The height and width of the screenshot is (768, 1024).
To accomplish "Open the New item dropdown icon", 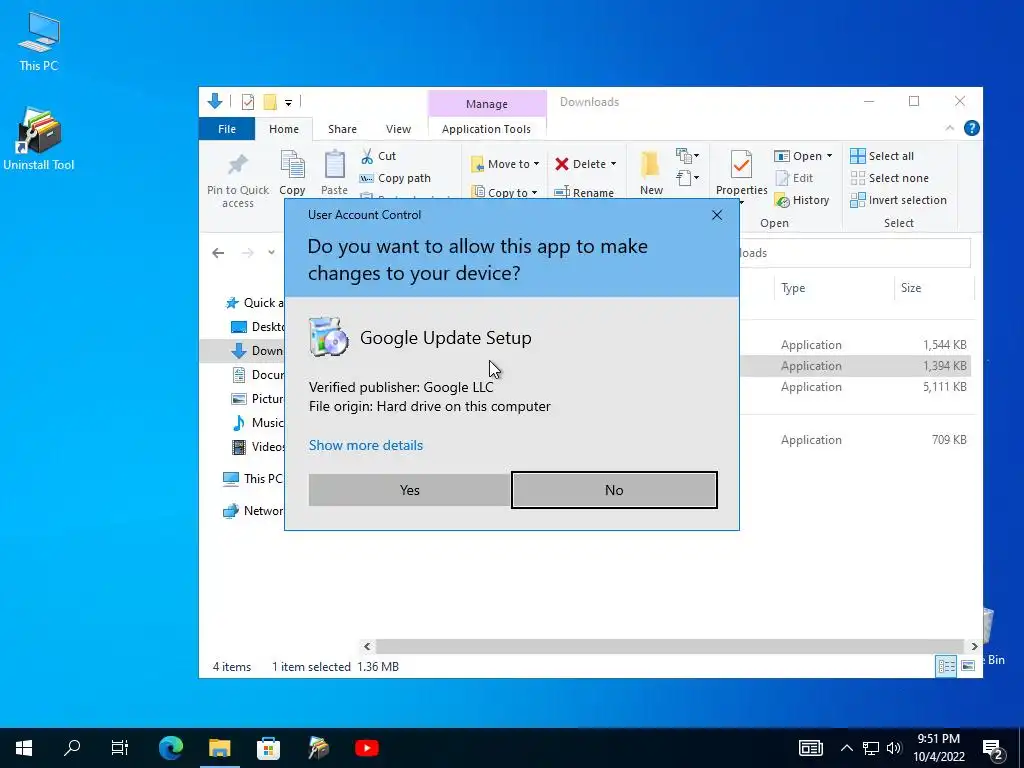I will pos(687,155).
